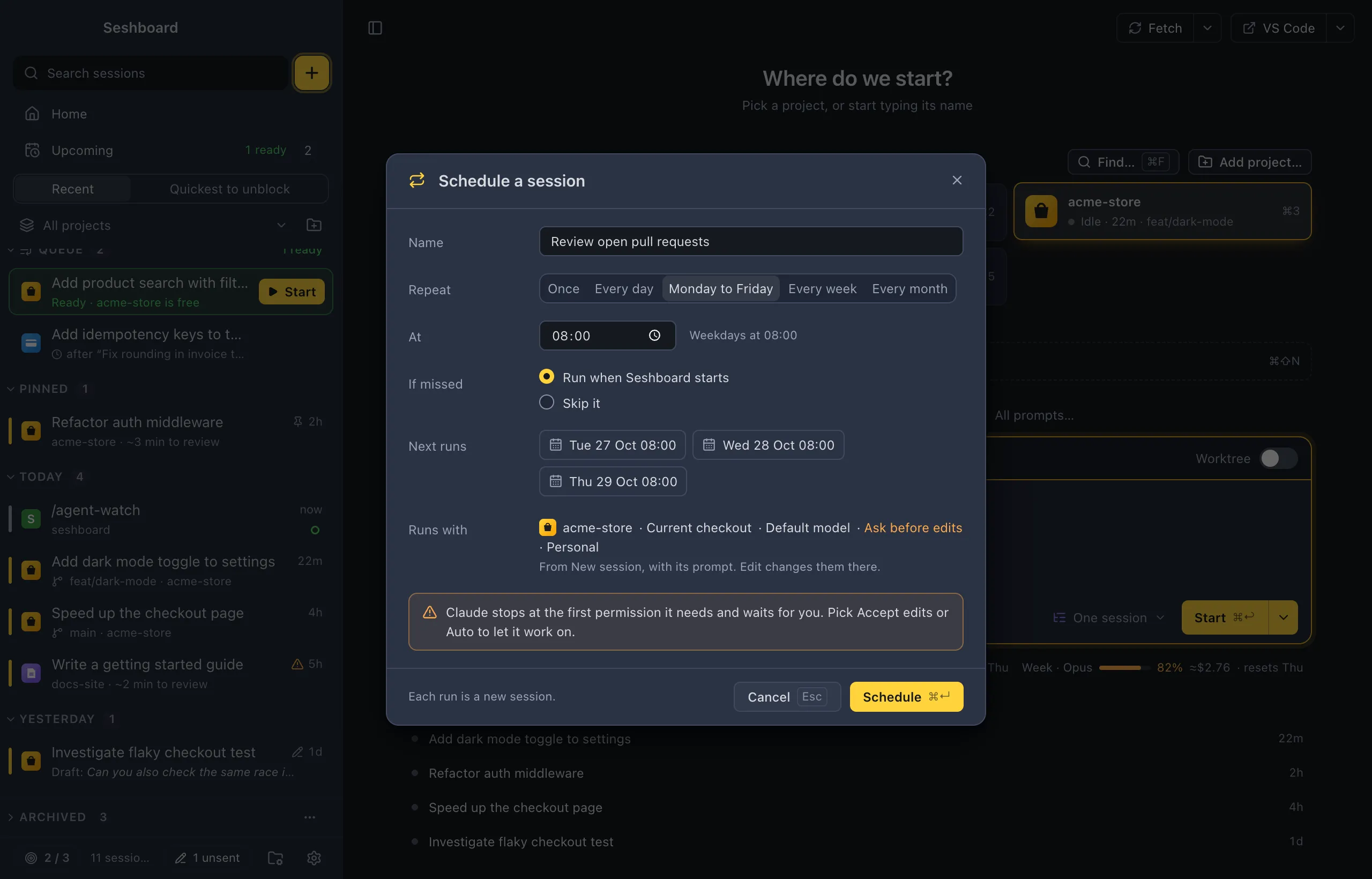This screenshot has width=1372, height=879.
Task: Toggle the sidebar panel icon
Action: (375, 28)
